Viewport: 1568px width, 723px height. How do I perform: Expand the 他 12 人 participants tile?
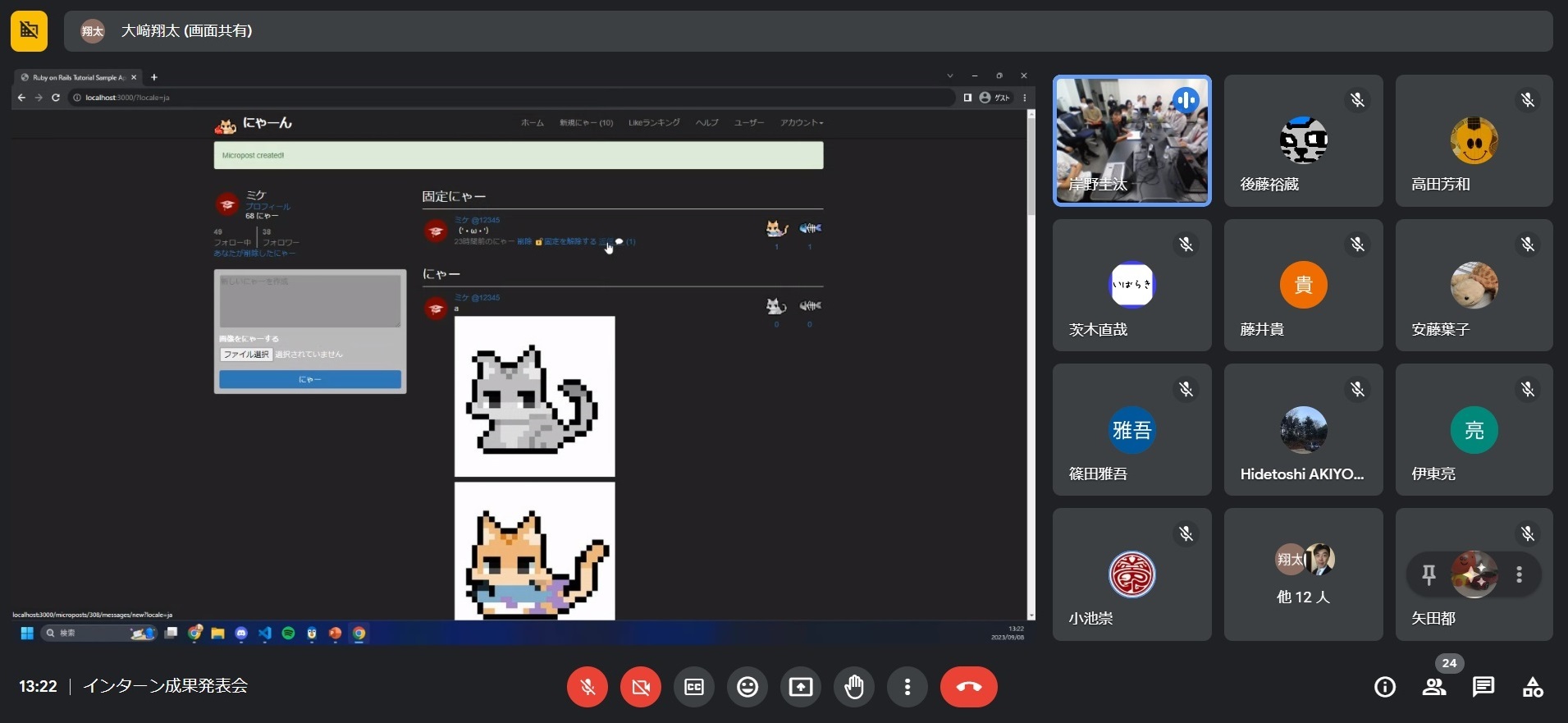coord(1303,574)
